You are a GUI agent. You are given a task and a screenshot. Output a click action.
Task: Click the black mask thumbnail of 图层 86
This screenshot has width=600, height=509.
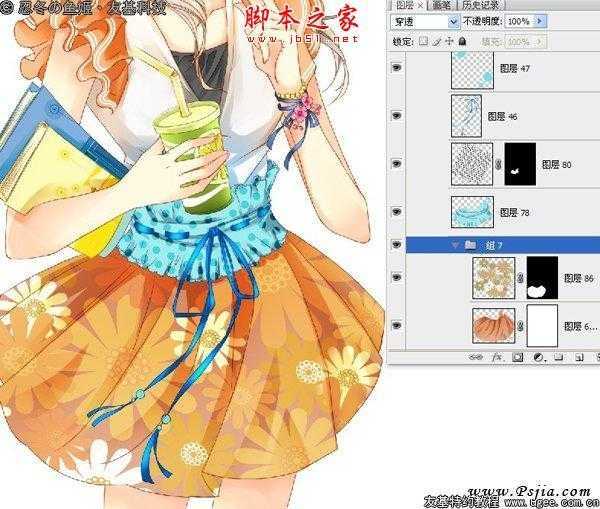[542, 279]
